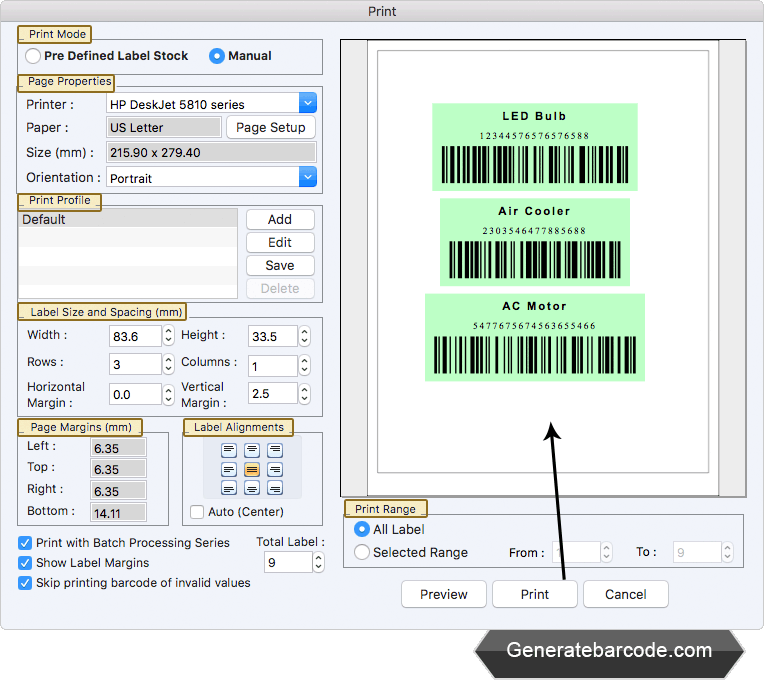The image size is (764, 681).
Task: Select top-center label alignment icon
Action: click(252, 450)
